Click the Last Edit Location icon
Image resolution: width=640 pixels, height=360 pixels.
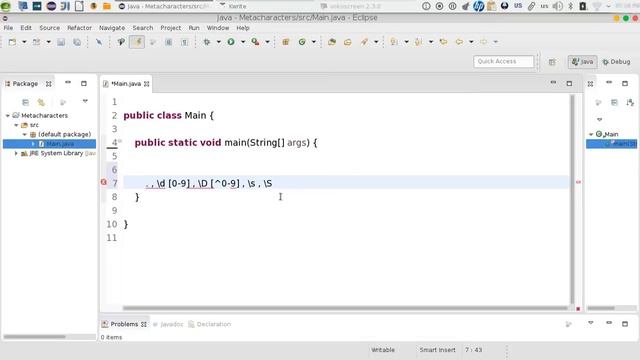443,42
